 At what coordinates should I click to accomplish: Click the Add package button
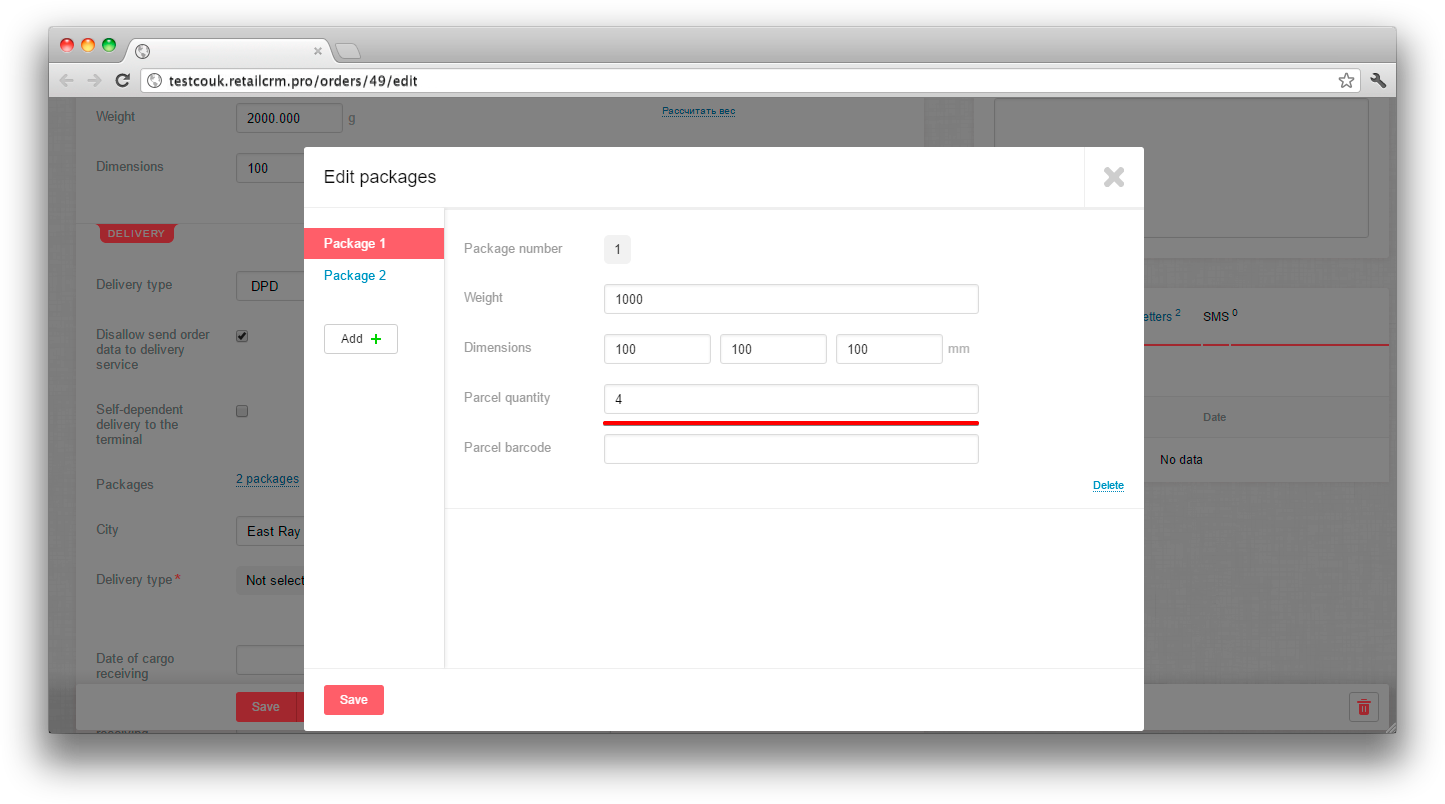click(360, 339)
